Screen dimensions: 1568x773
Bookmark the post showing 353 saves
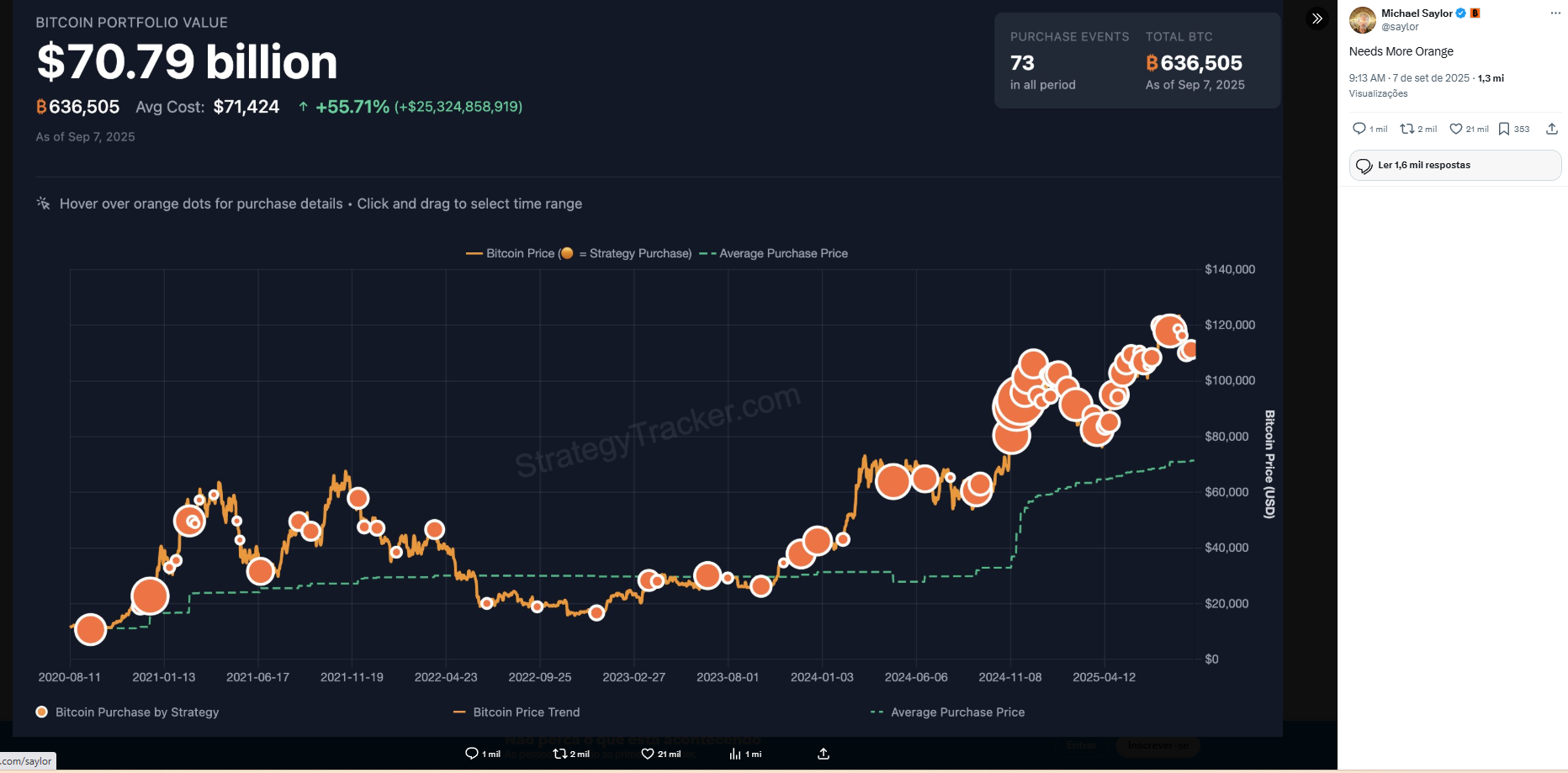click(x=1506, y=129)
